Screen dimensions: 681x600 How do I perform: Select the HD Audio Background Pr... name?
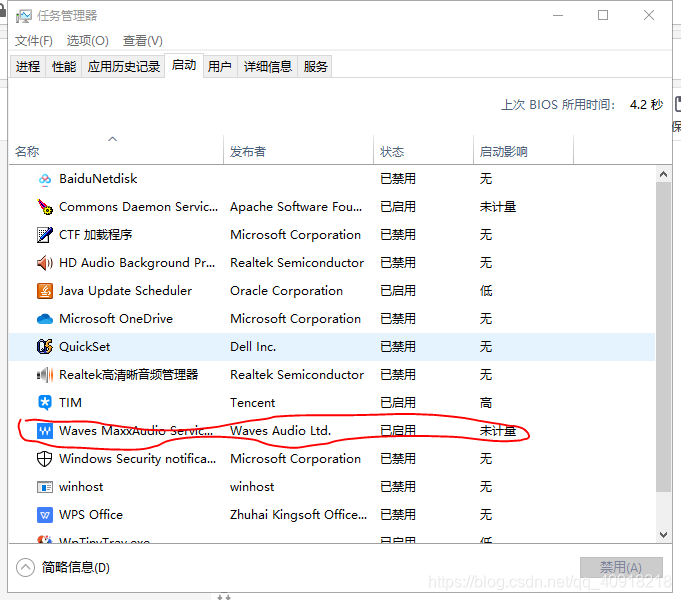click(137, 263)
